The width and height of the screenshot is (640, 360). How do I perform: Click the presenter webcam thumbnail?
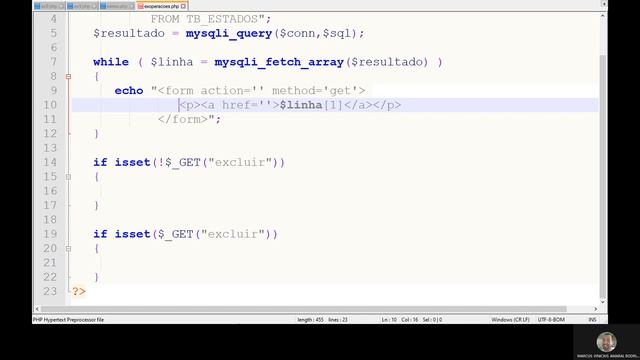607,342
